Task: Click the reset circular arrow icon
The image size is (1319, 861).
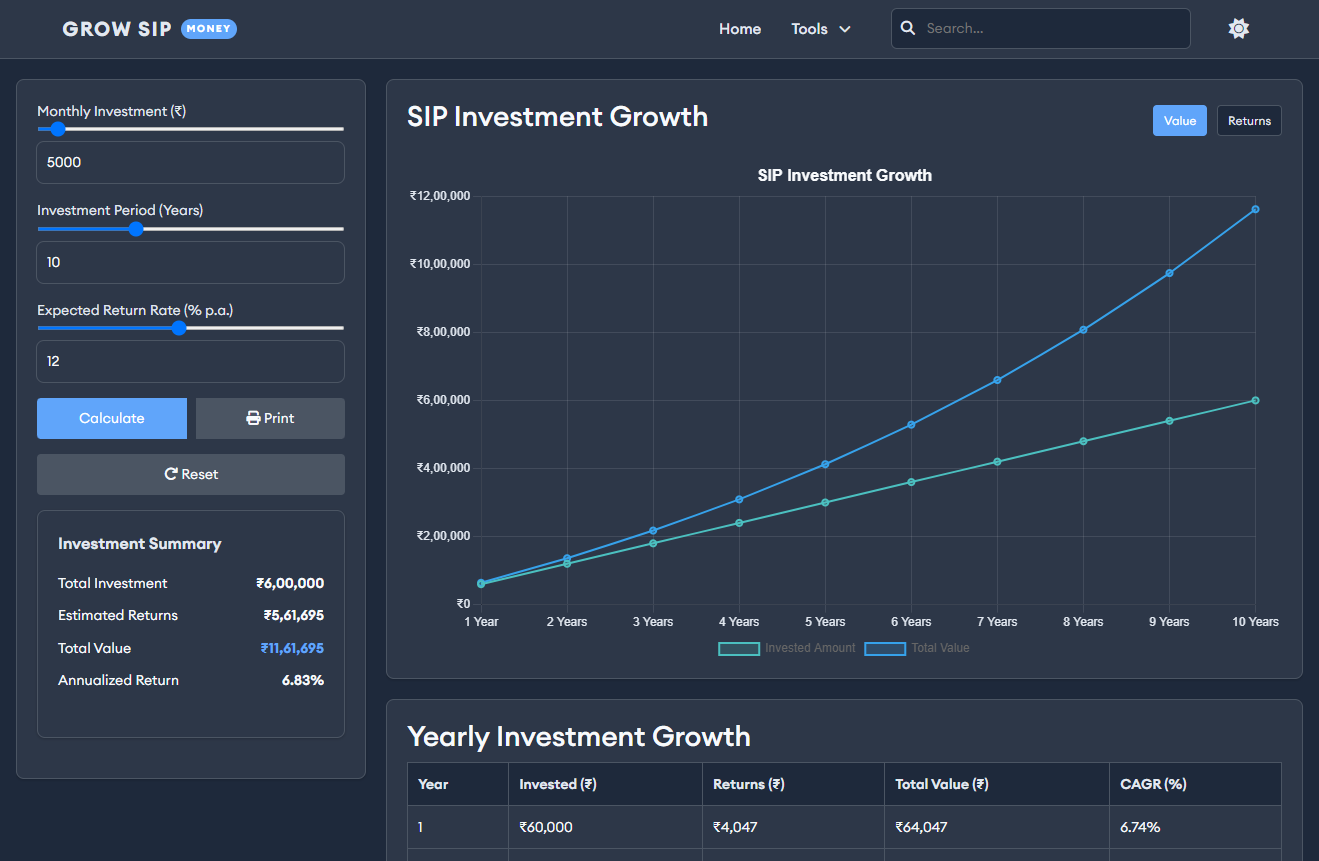Action: pyautogui.click(x=170, y=473)
